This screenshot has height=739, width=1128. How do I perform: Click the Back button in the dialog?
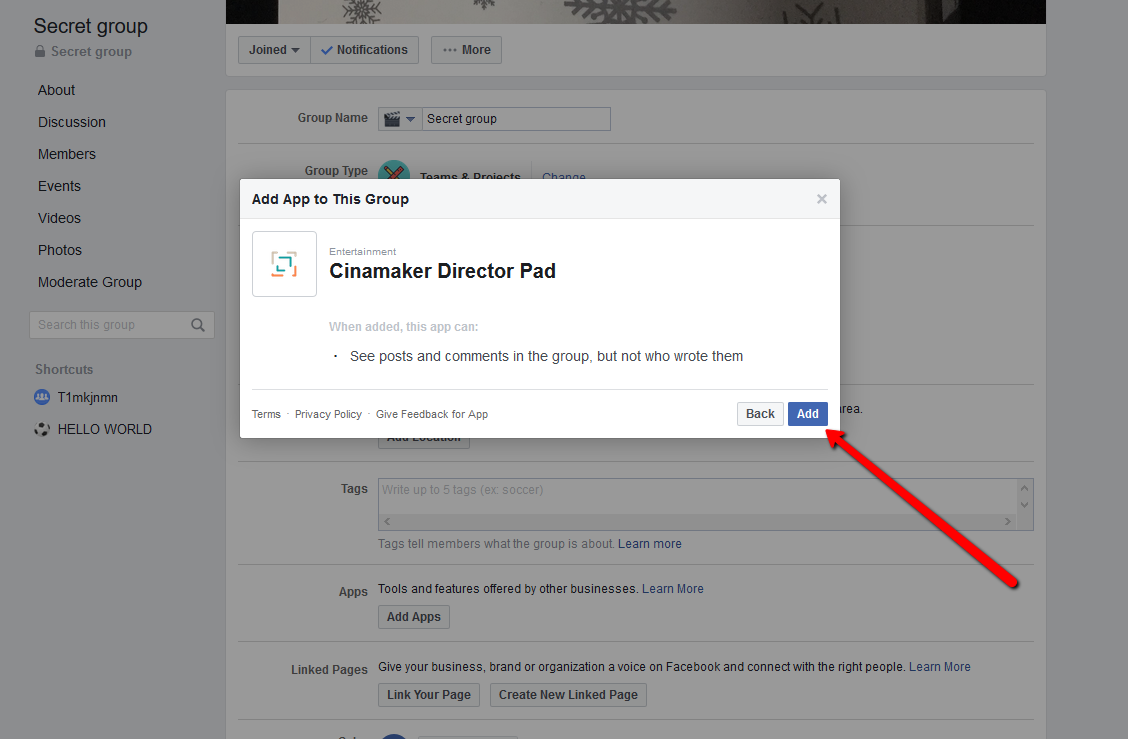pos(760,414)
